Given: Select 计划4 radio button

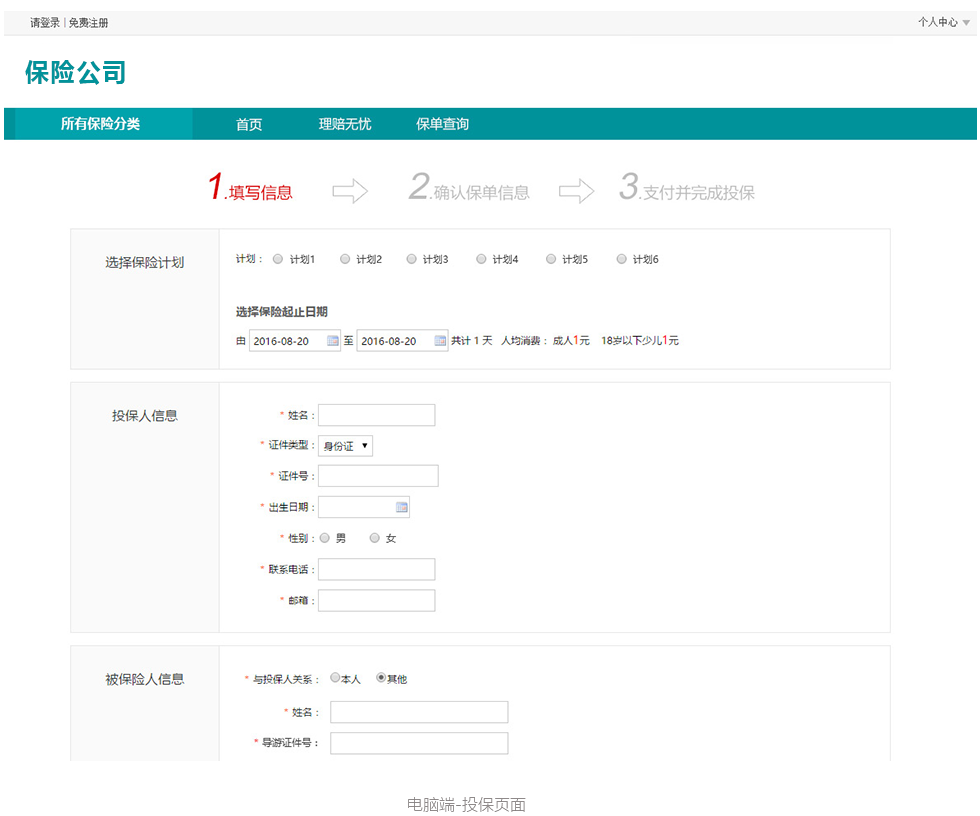Looking at the screenshot, I should 481,259.
